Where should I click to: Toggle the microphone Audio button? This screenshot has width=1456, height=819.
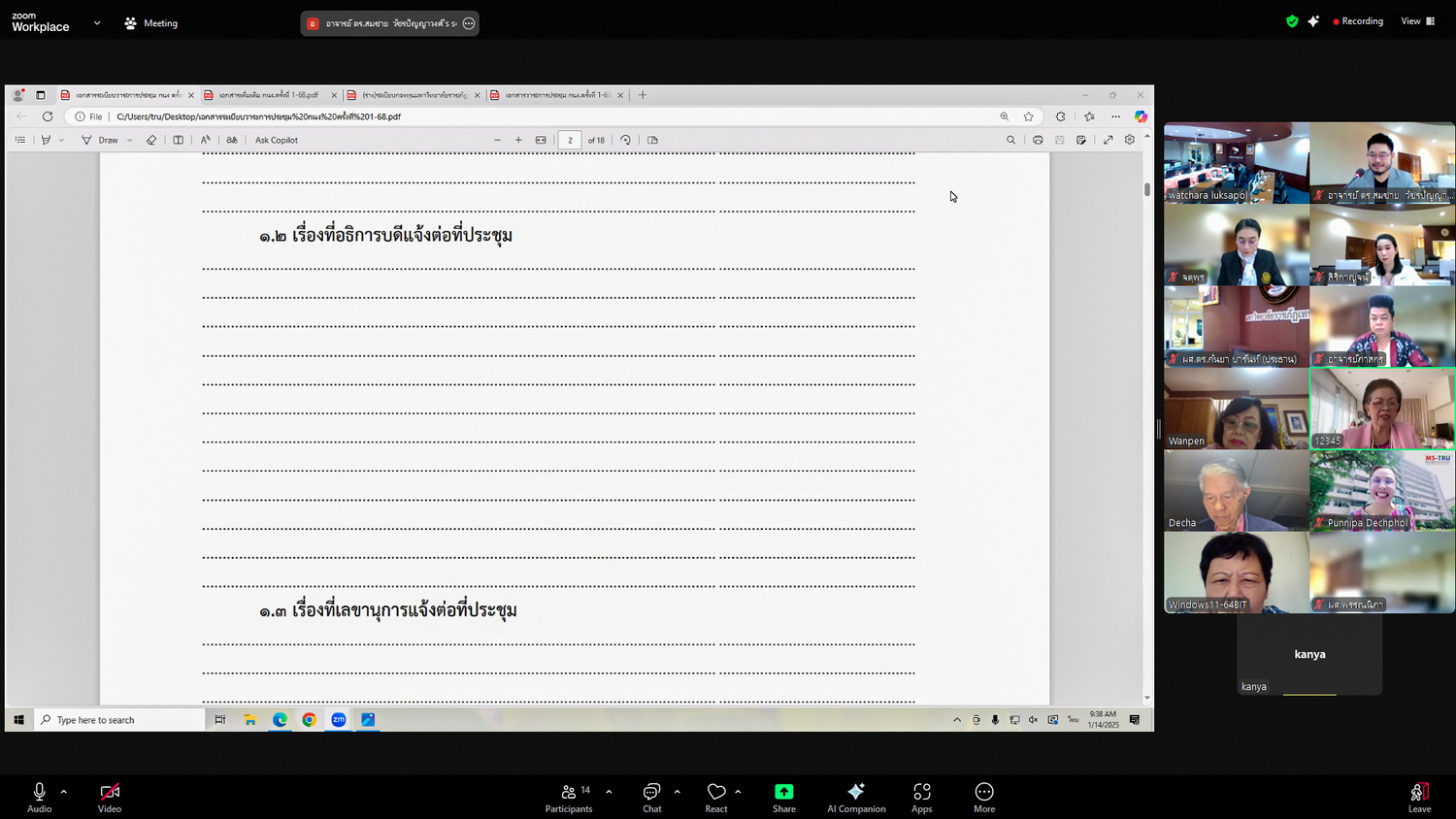click(x=39, y=797)
